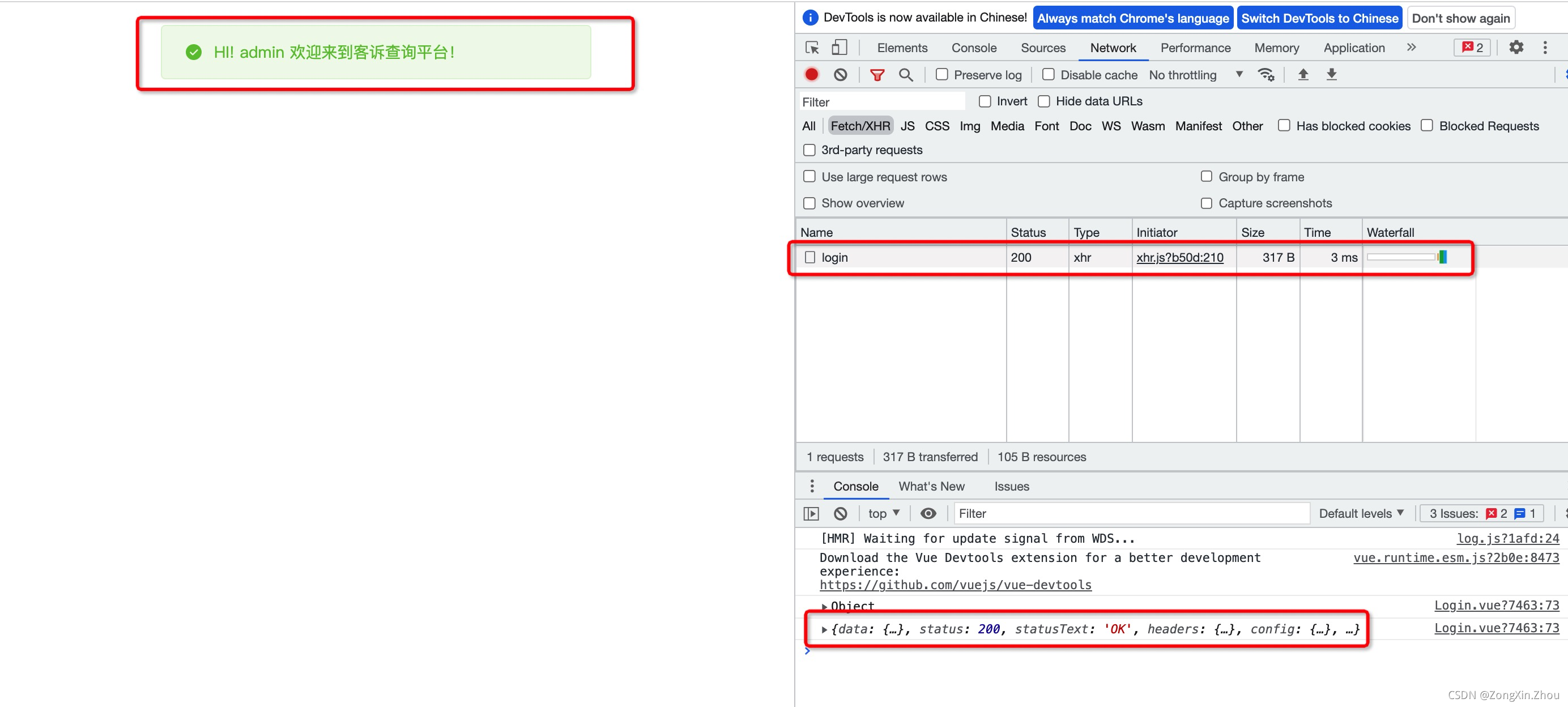Open DevTools settings gear

1516,48
